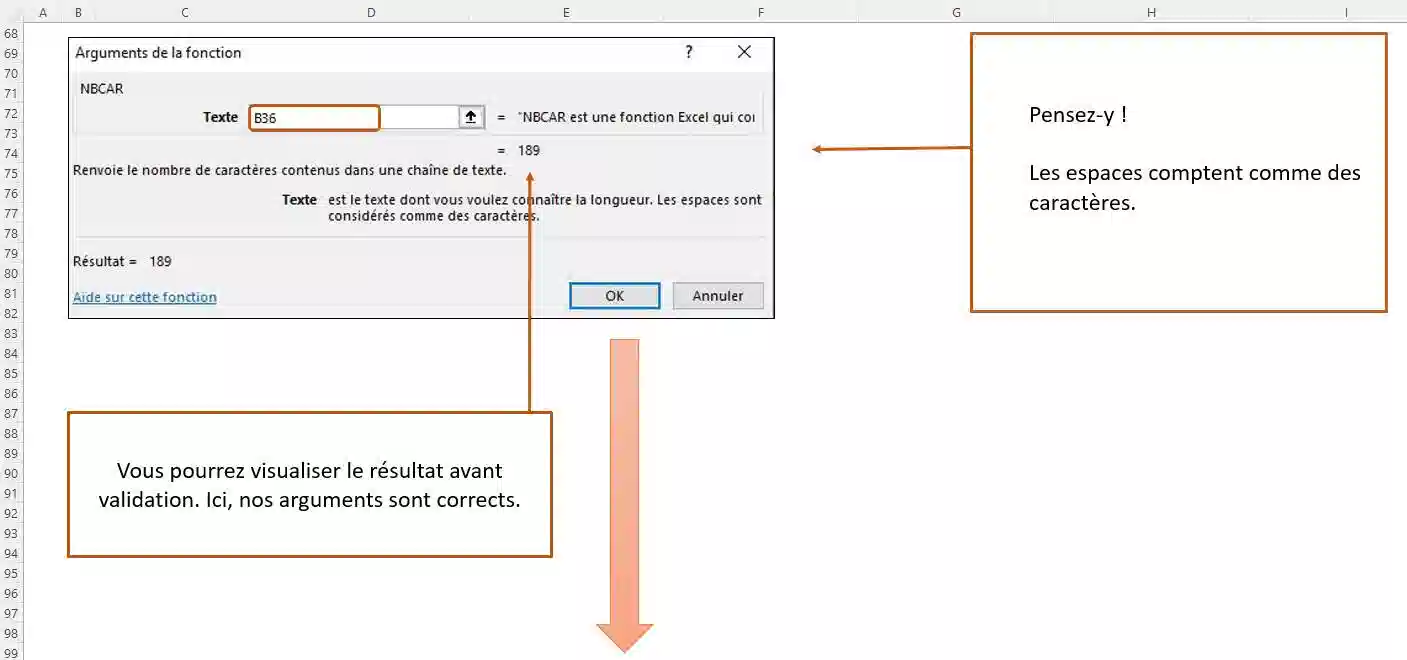Click the bold 'Texte' label beside input

point(220,117)
